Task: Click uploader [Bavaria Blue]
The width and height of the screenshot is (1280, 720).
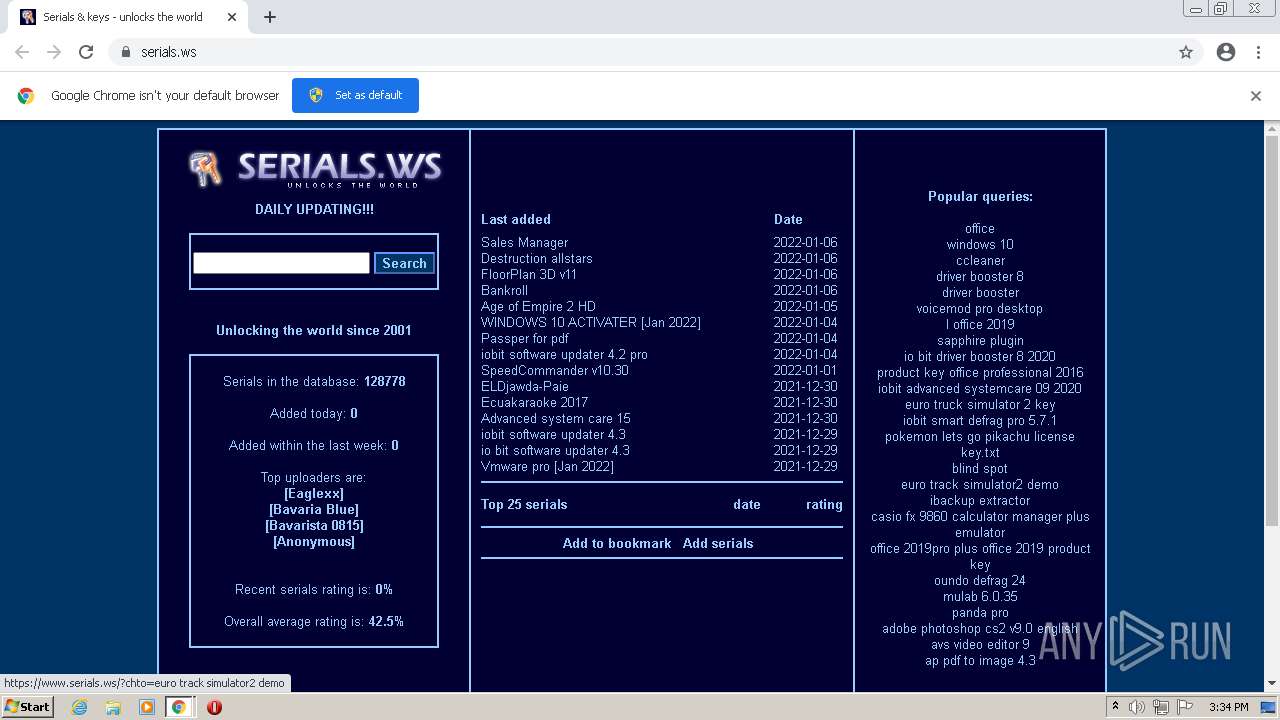Action: click(x=314, y=509)
